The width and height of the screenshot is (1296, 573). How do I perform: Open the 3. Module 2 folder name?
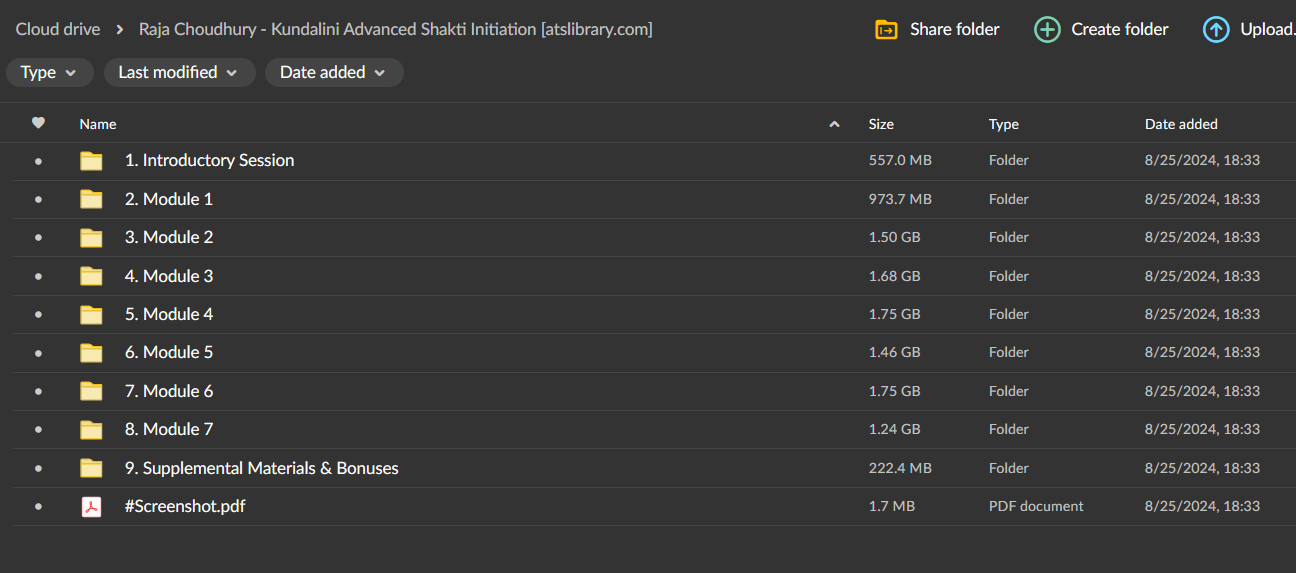169,237
